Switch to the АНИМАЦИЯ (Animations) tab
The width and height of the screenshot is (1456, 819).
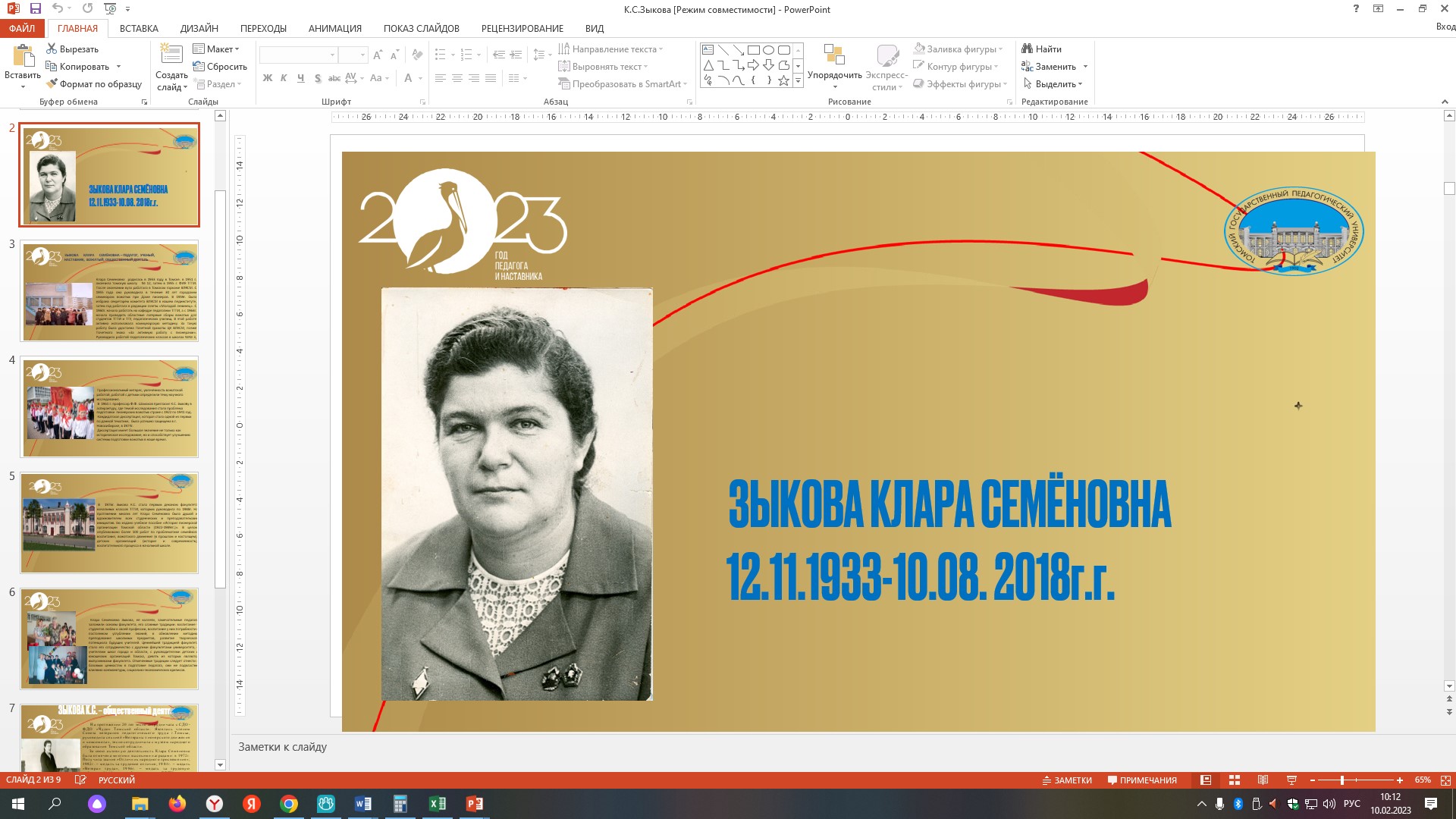click(335, 28)
